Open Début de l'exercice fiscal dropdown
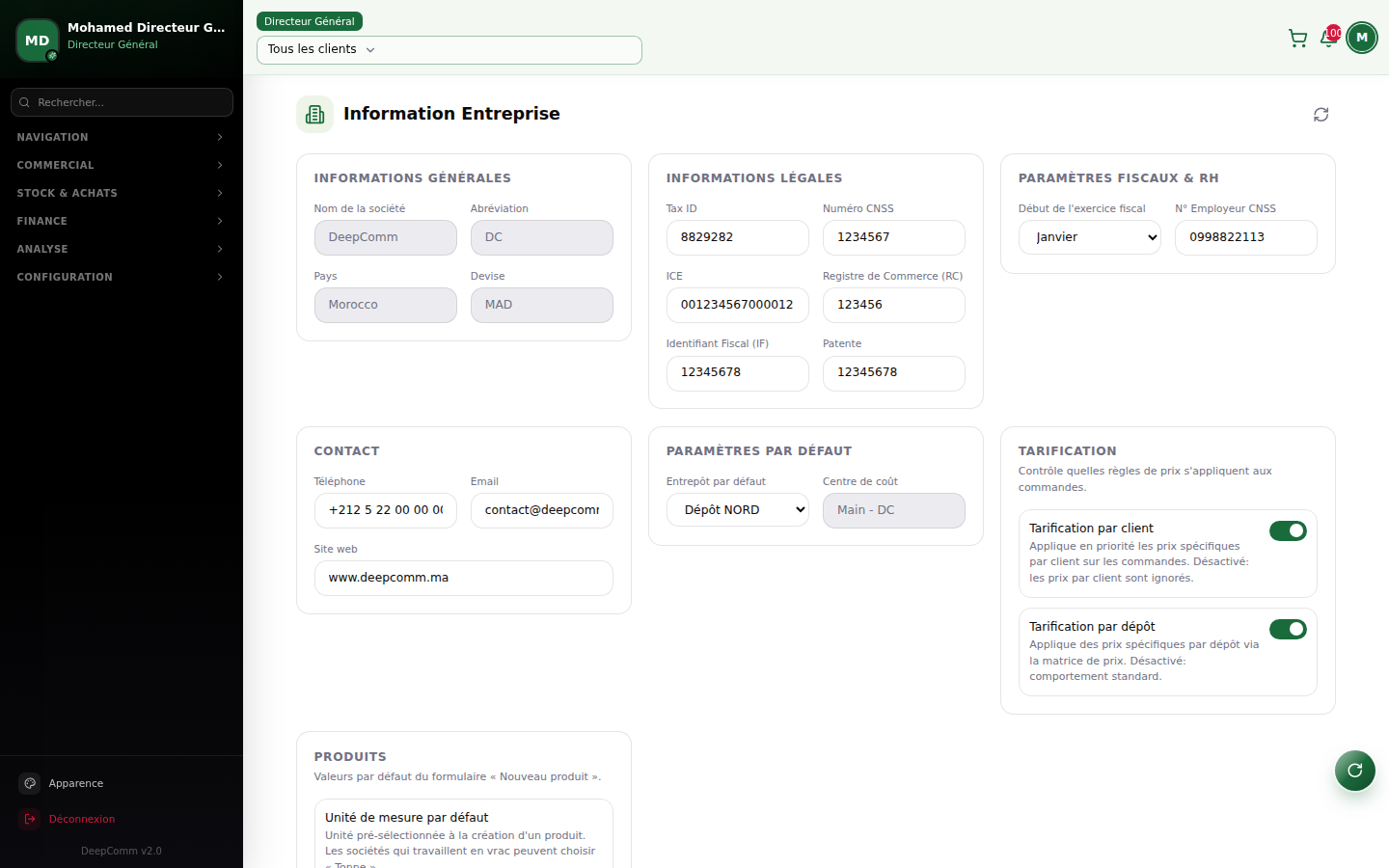Image resolution: width=1389 pixels, height=868 pixels. click(x=1090, y=237)
